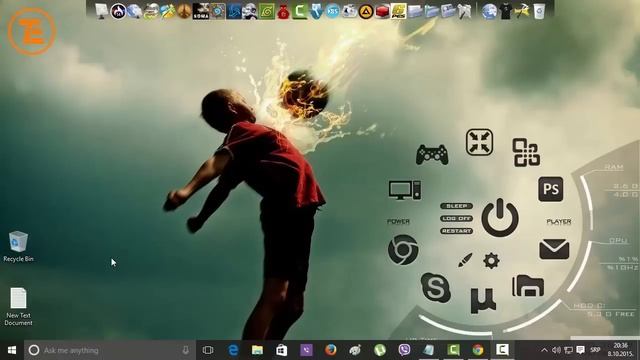
Task: Open the gear settings icon in the launcher
Action: [x=491, y=260]
